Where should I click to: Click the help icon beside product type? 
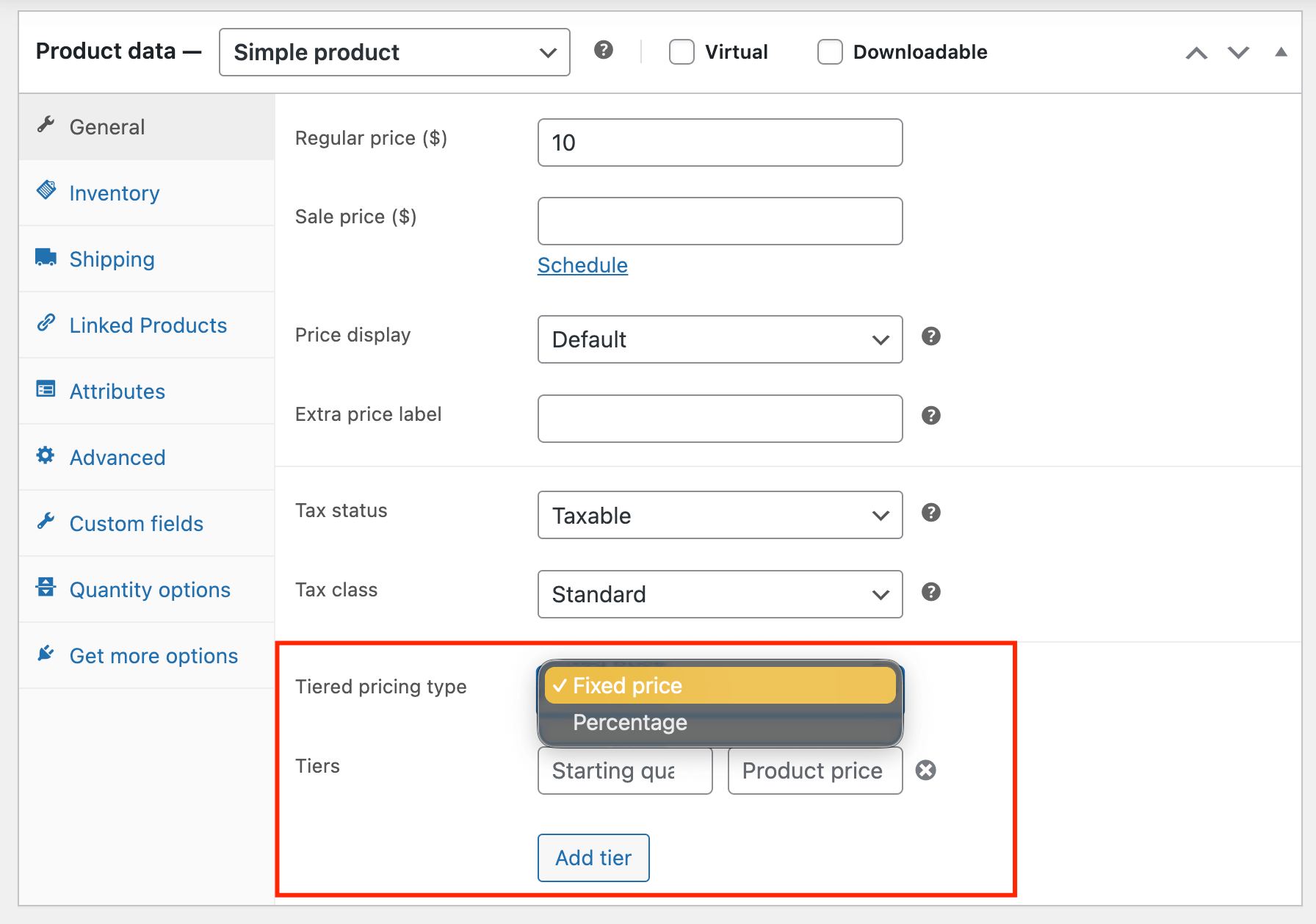[604, 51]
